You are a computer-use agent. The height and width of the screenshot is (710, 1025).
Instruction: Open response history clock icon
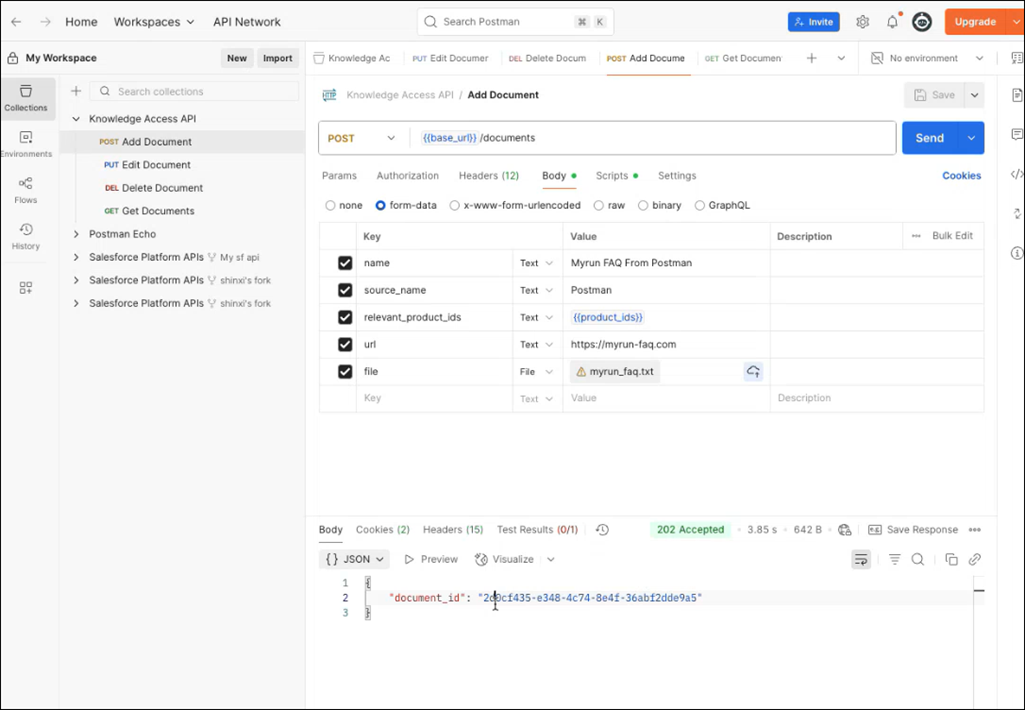coord(602,530)
